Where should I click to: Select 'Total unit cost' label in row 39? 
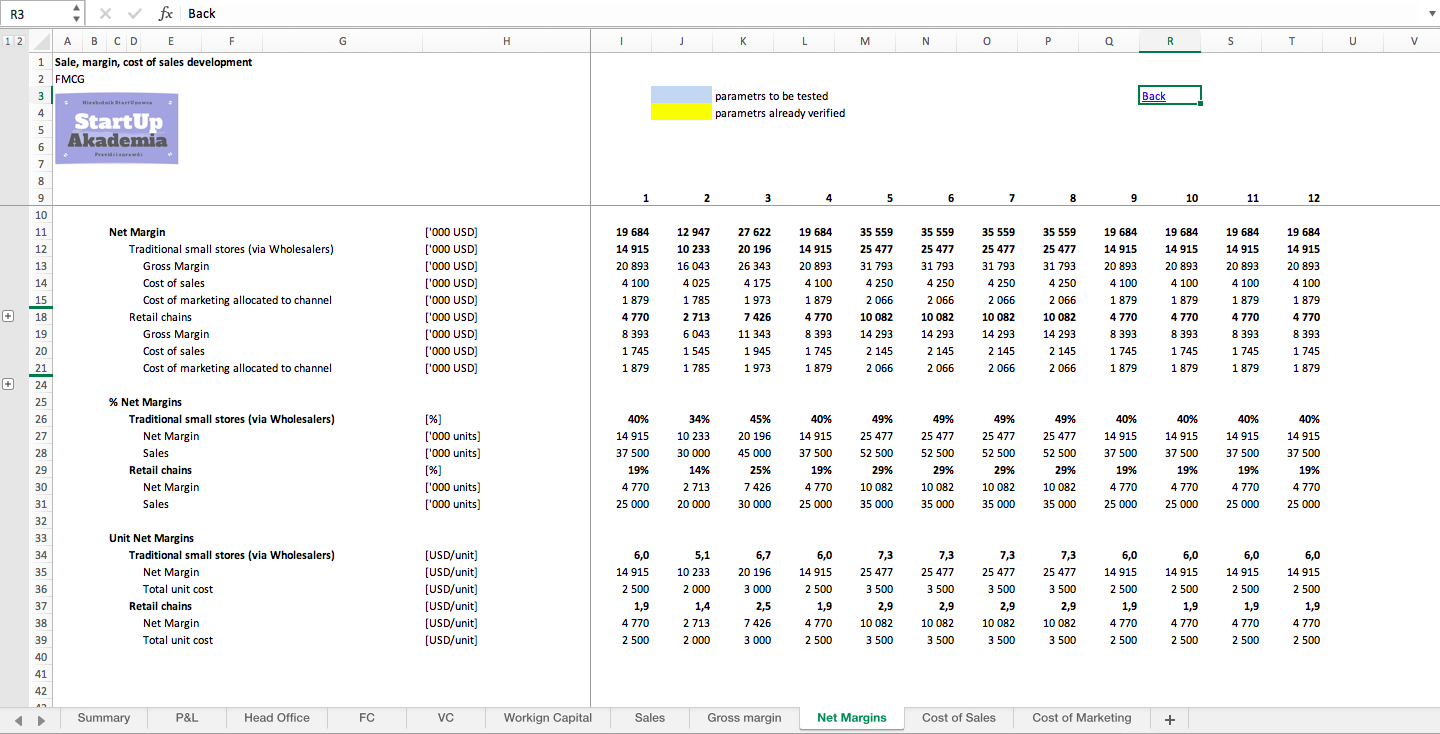point(178,640)
